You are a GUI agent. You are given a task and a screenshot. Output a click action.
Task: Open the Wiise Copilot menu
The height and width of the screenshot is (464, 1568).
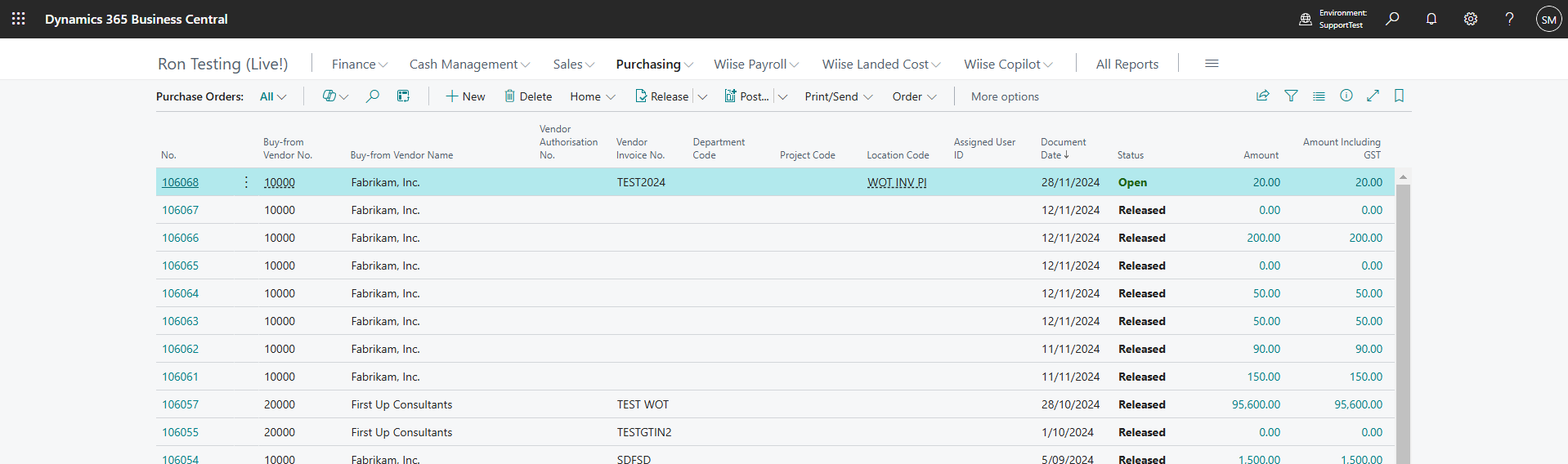[x=1009, y=64]
